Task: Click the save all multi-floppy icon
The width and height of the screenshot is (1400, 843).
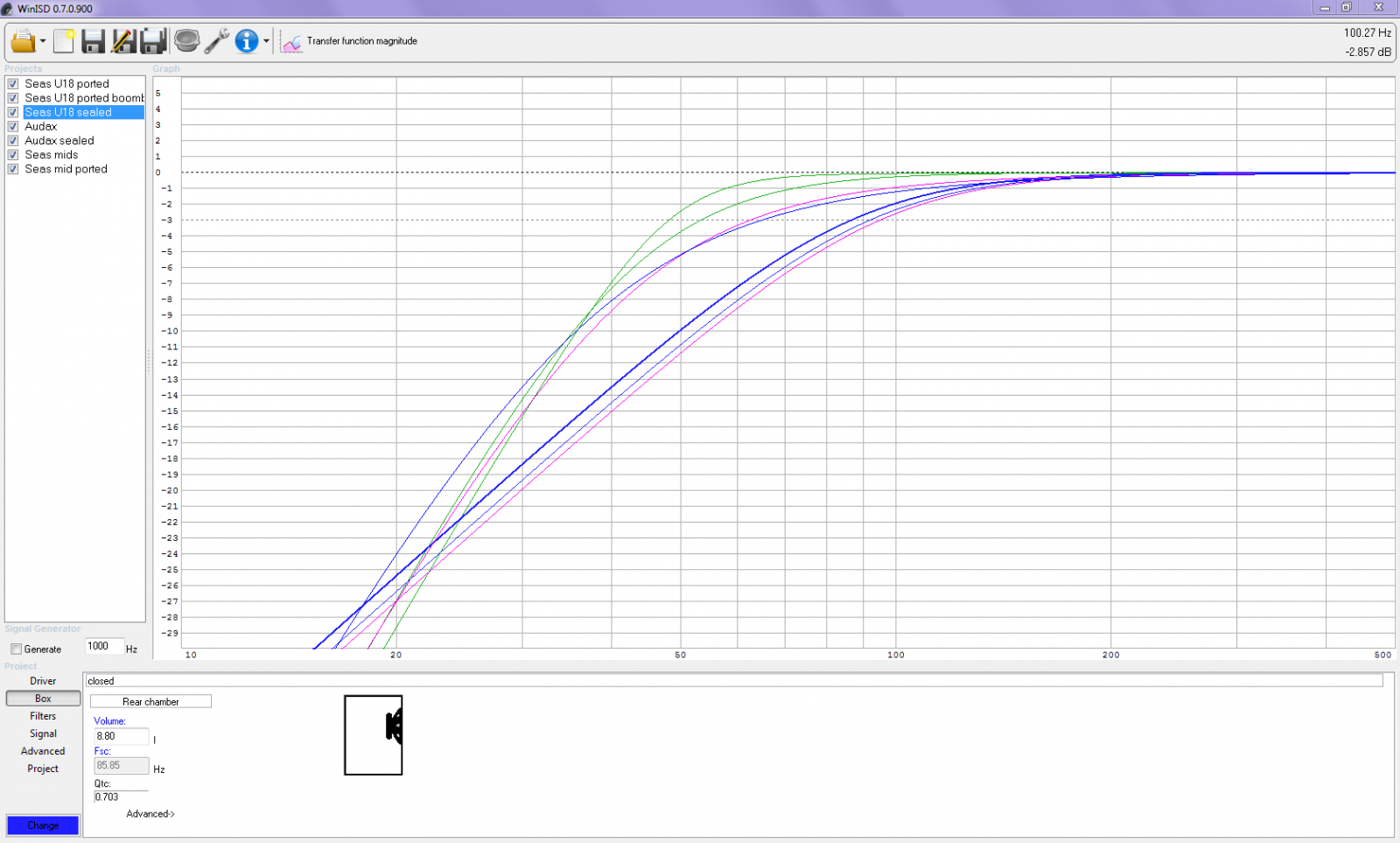Action: pos(153,41)
